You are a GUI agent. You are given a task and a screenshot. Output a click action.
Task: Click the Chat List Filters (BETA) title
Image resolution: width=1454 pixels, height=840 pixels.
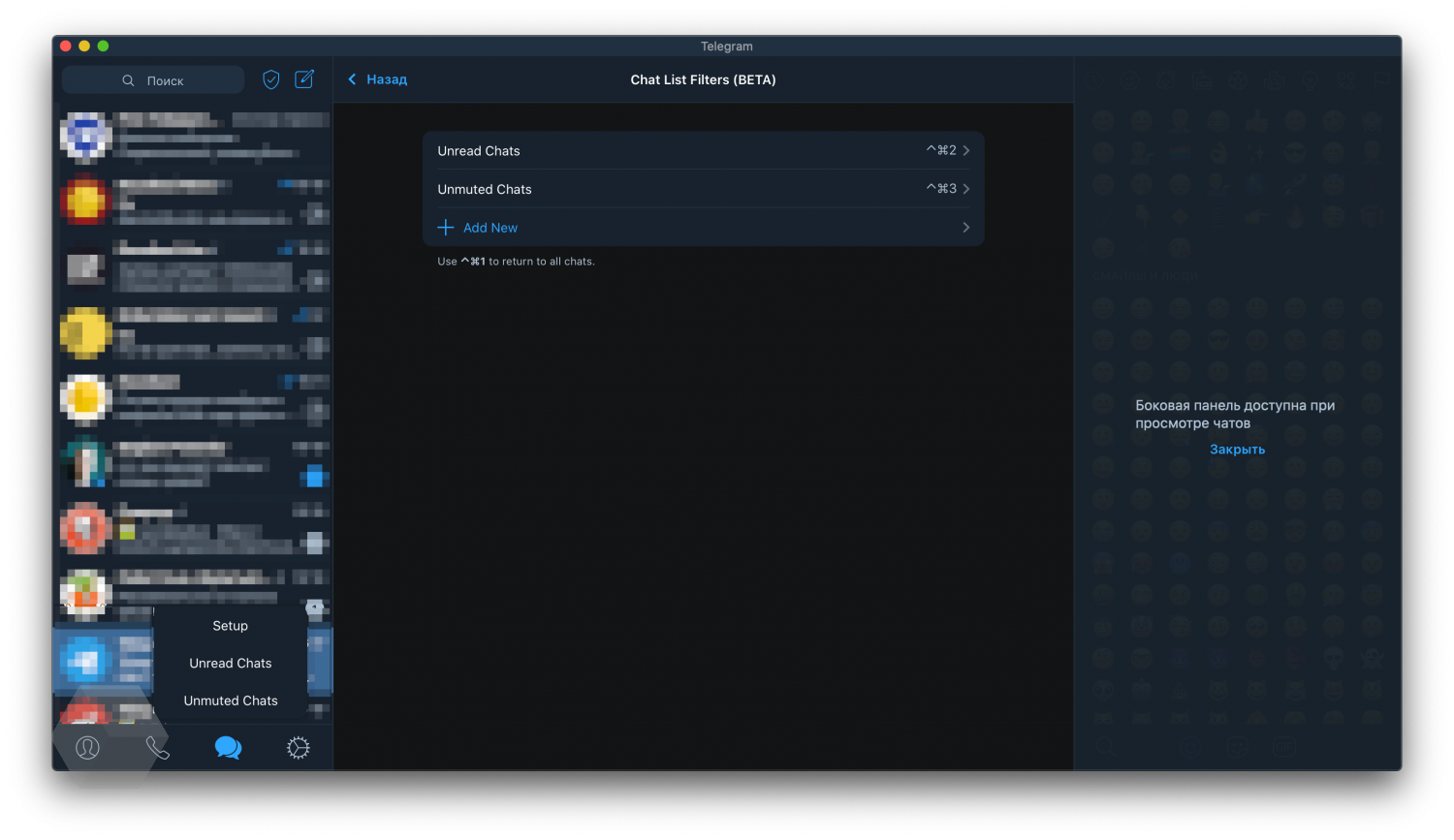(x=703, y=79)
